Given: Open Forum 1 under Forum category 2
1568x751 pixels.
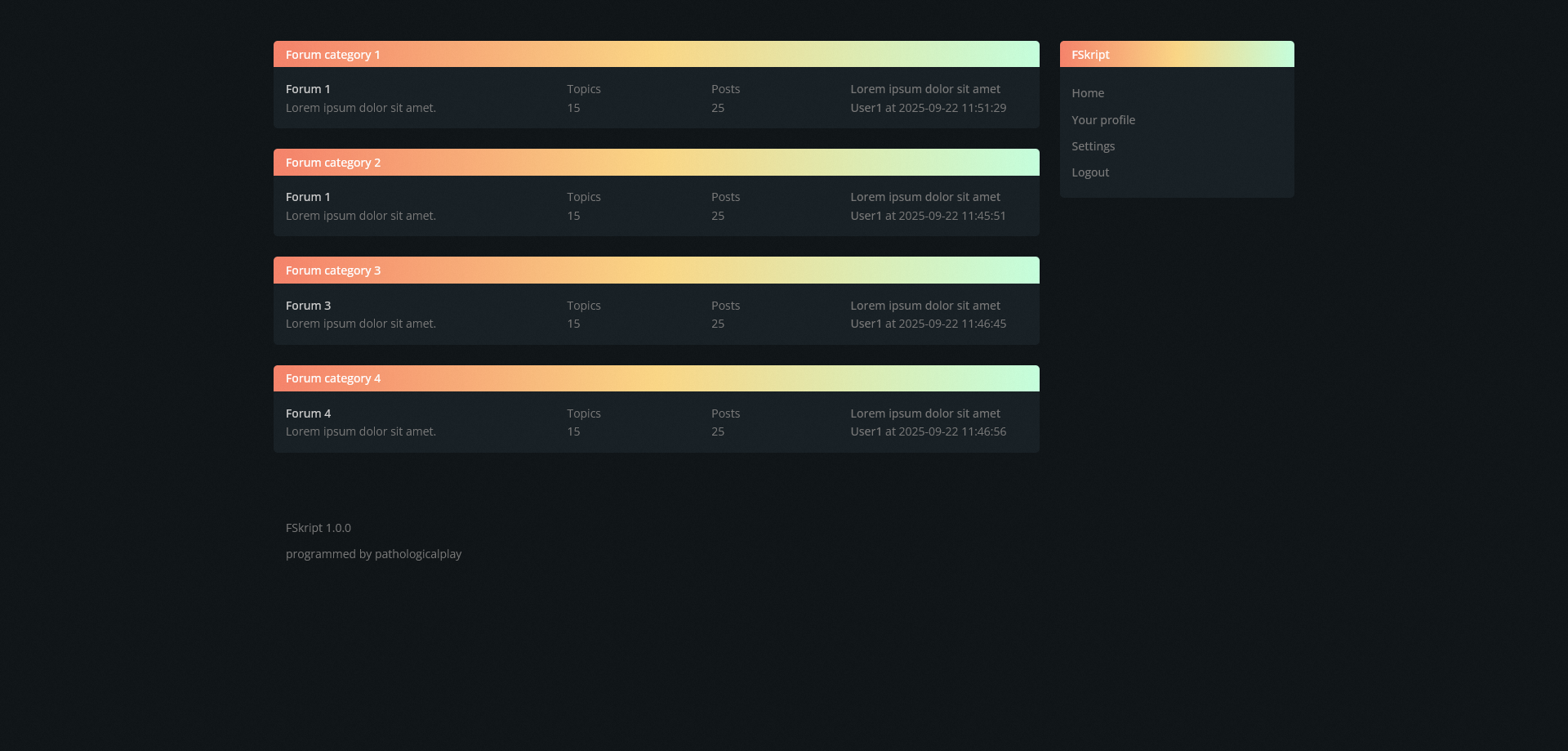Looking at the screenshot, I should click(308, 197).
